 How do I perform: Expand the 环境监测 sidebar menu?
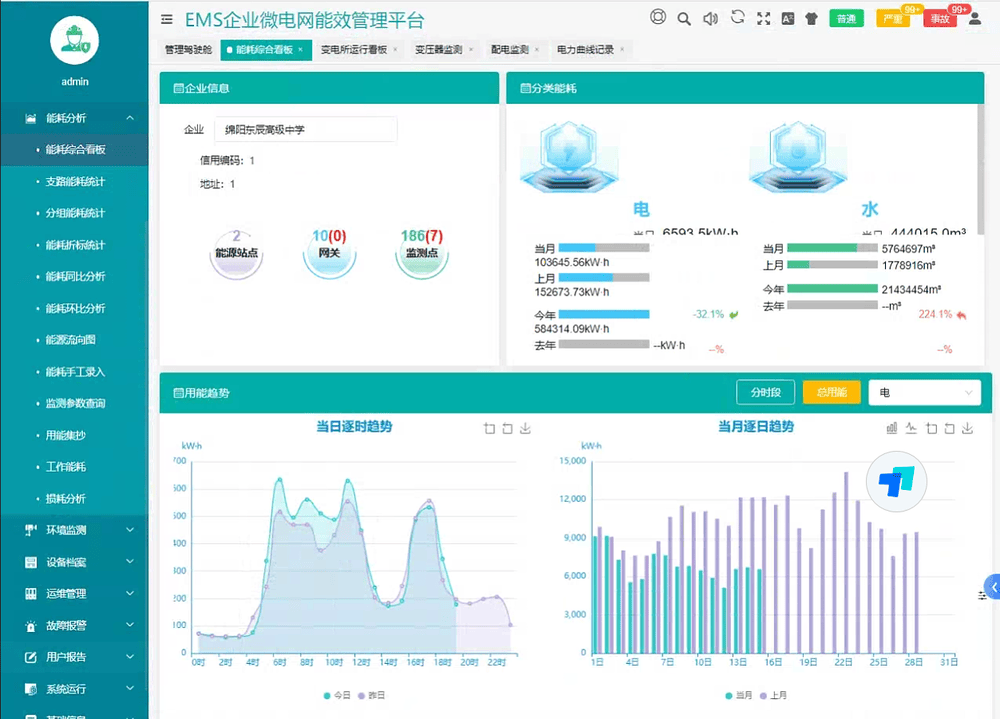pos(75,530)
